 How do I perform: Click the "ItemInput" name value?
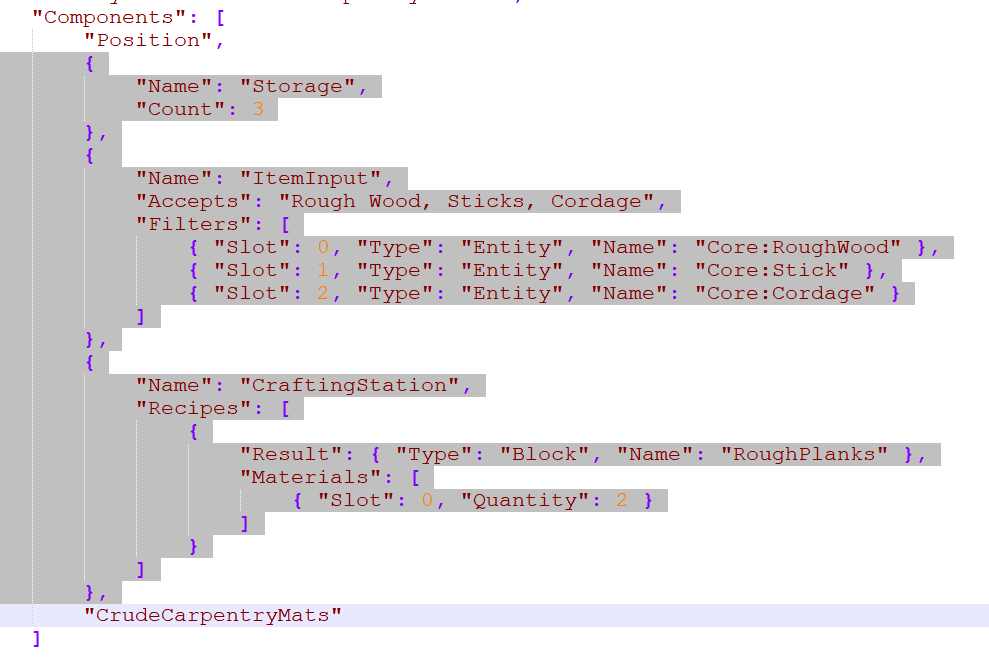pyautogui.click(x=310, y=178)
